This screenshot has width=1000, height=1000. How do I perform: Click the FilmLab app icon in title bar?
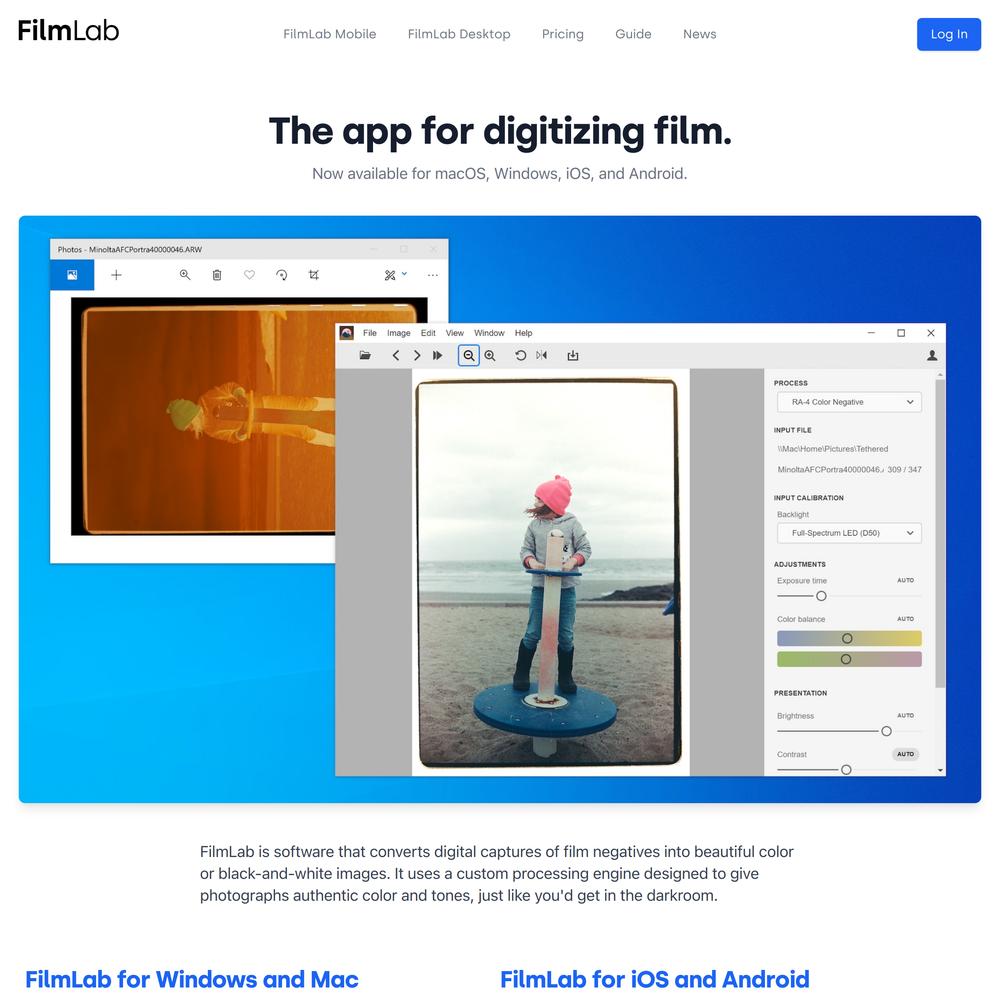pyautogui.click(x=346, y=333)
